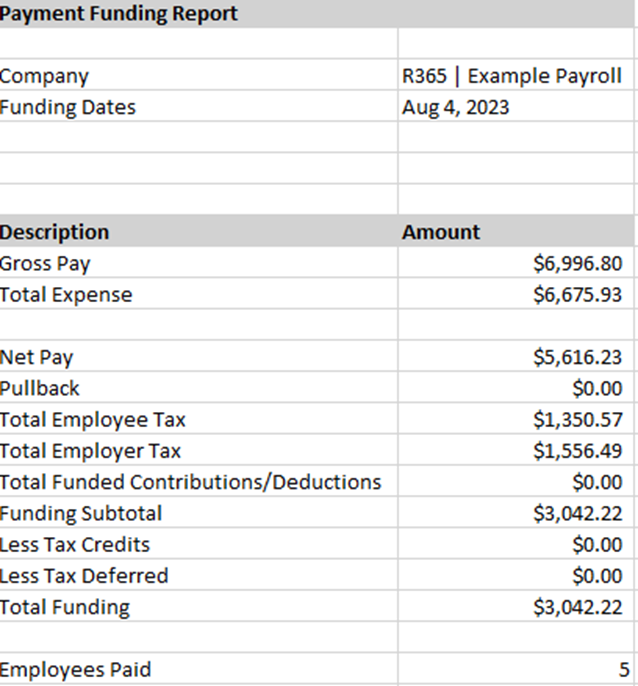The width and height of the screenshot is (638, 686).
Task: Select the Total Funding $3,042.22 amount
Action: click(516, 606)
